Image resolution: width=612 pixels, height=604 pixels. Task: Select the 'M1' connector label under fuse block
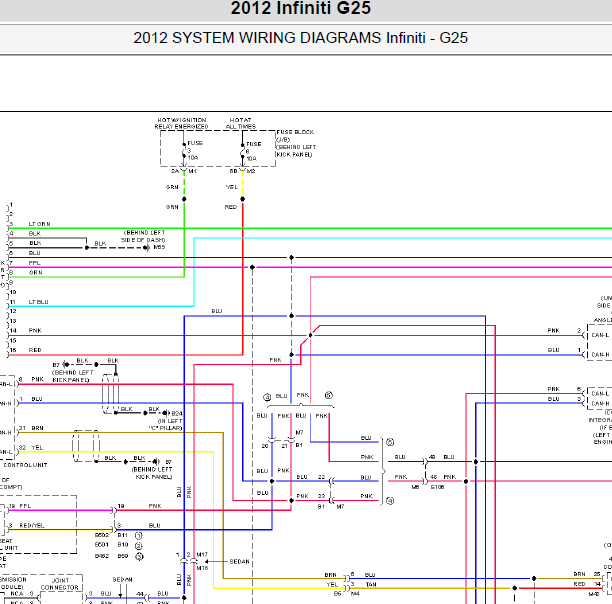[x=192, y=171]
